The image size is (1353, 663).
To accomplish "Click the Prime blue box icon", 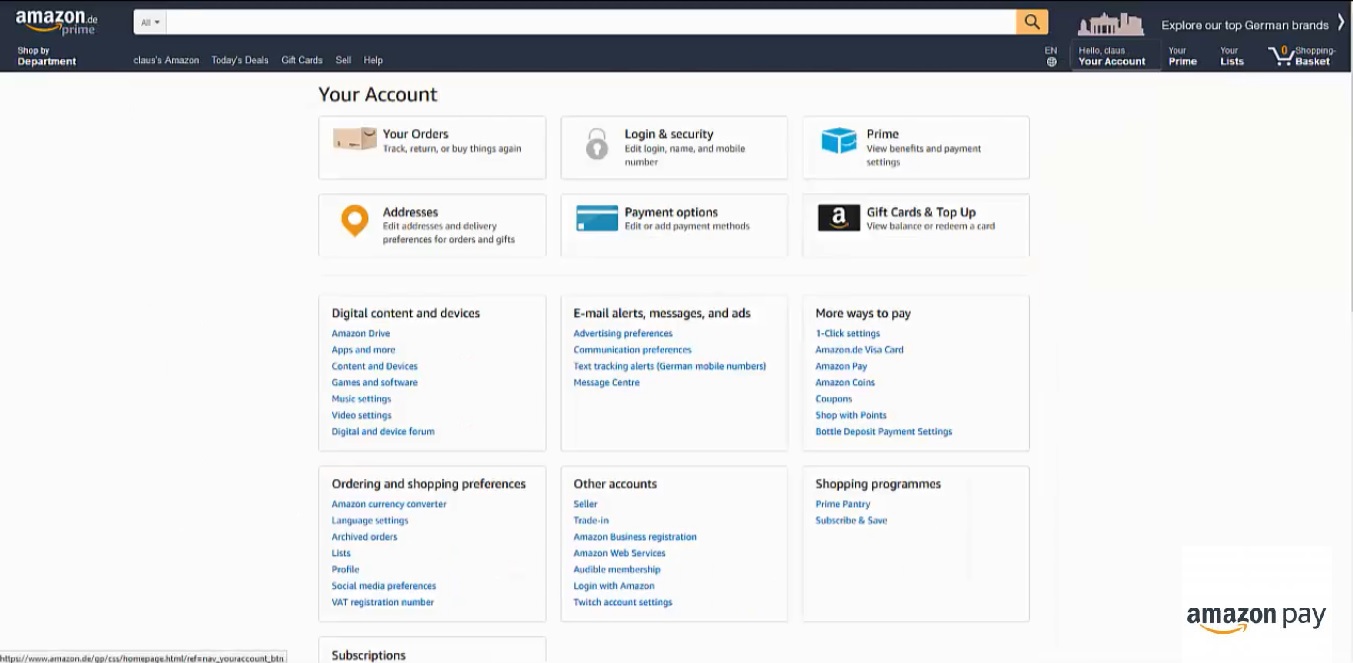I will click(838, 141).
